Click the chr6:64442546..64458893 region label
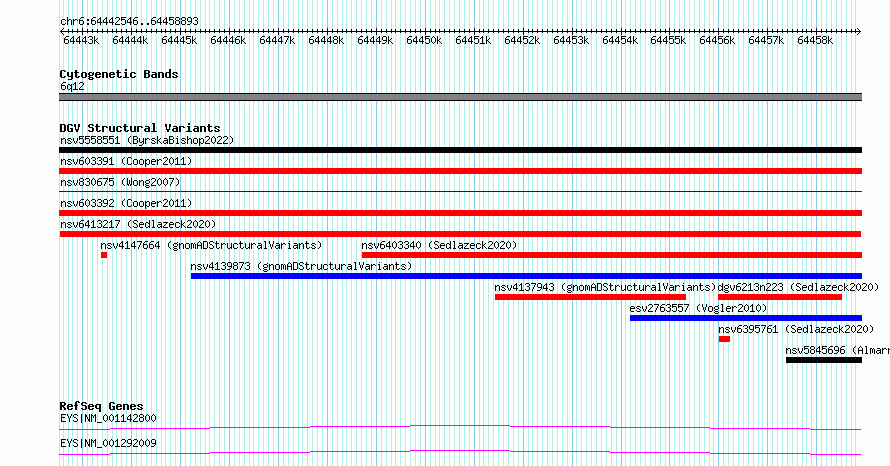 (x=129, y=22)
